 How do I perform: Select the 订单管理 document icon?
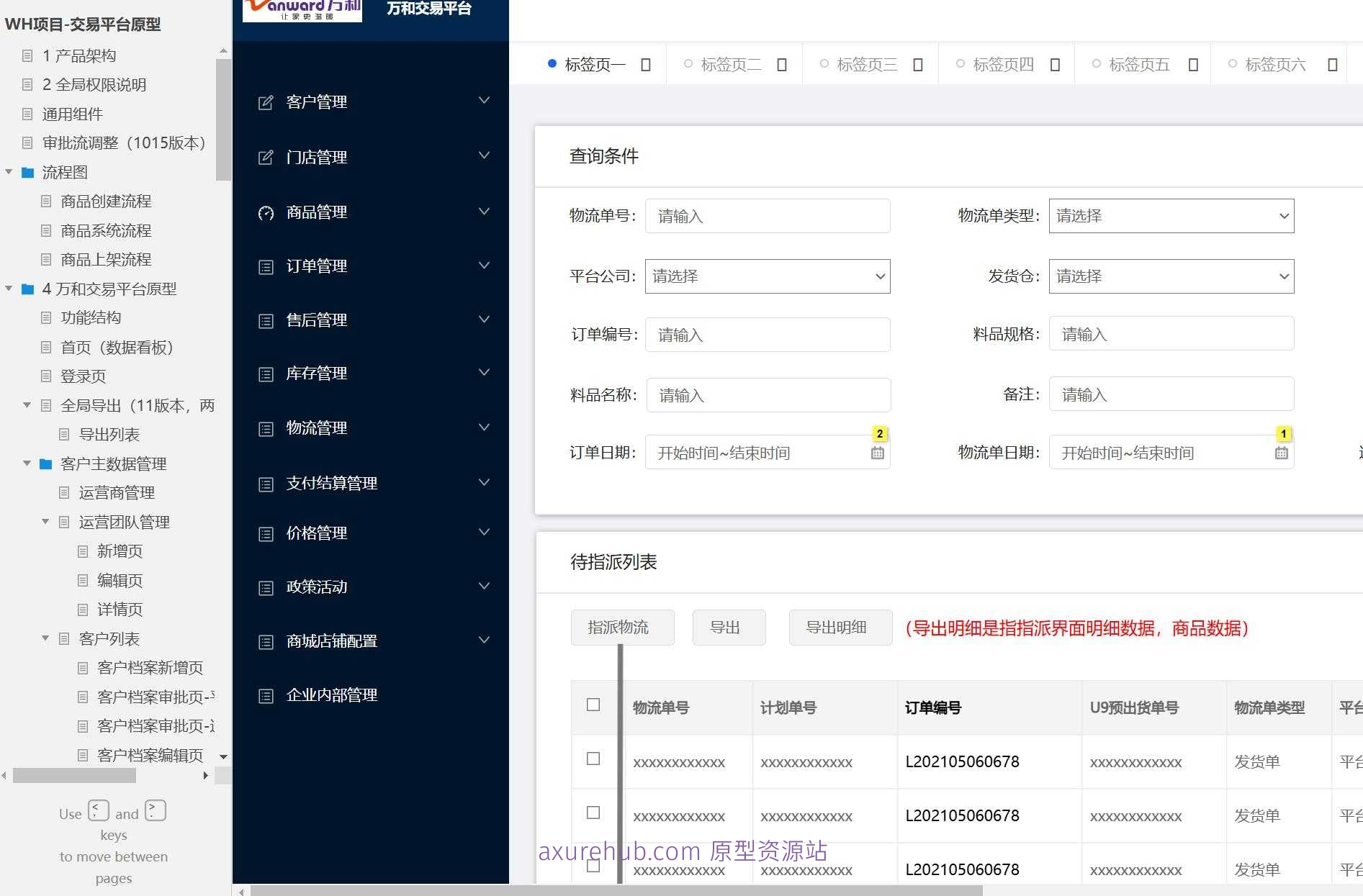point(265,266)
